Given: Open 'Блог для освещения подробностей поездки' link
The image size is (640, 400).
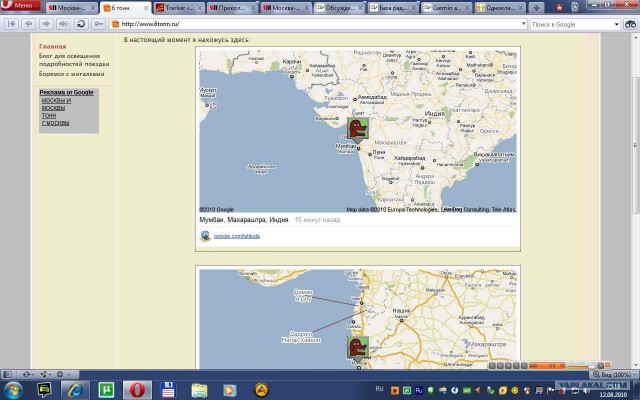Looking at the screenshot, I should tap(74, 60).
